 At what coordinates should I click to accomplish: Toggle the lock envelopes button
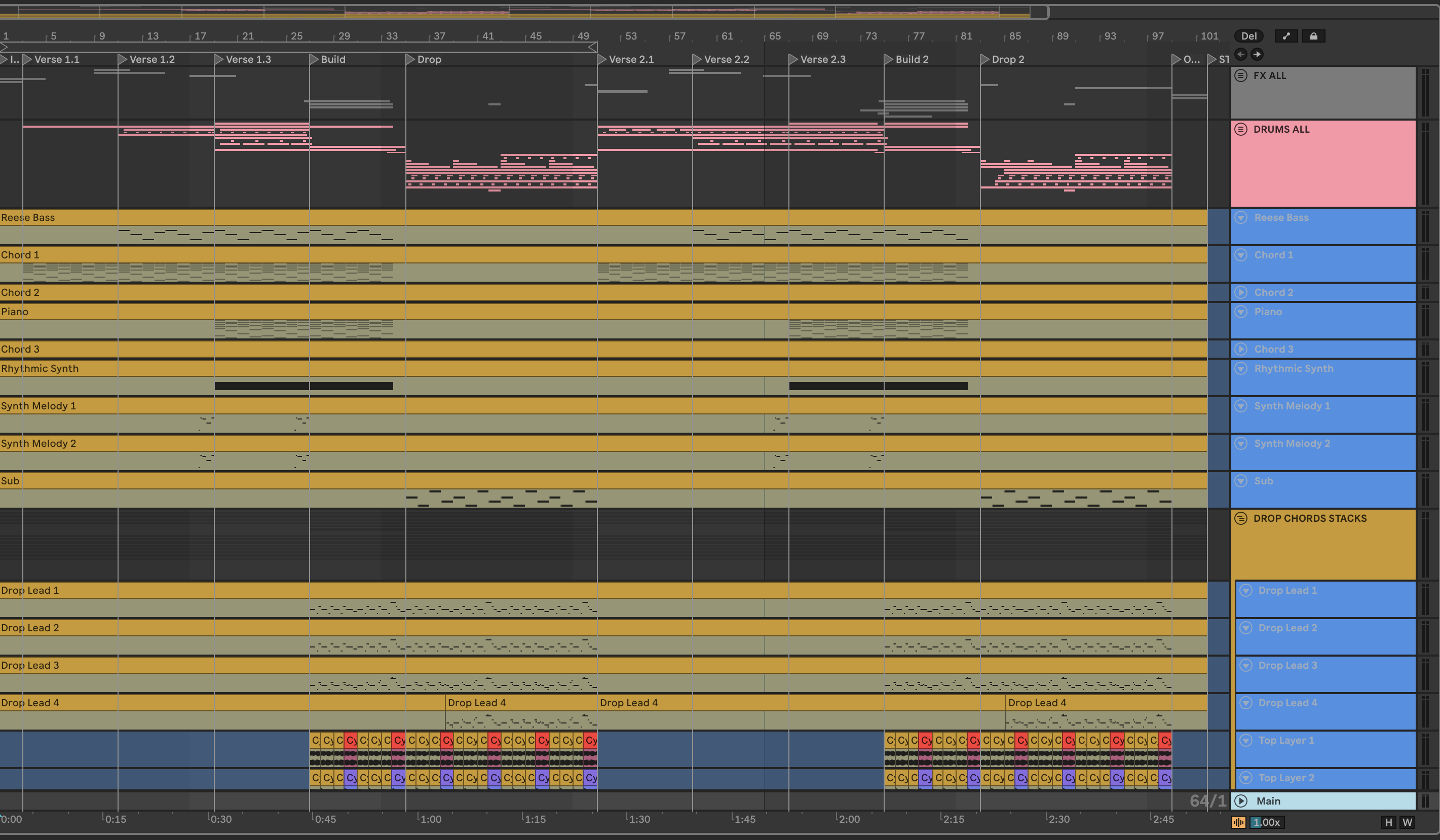click(1314, 36)
